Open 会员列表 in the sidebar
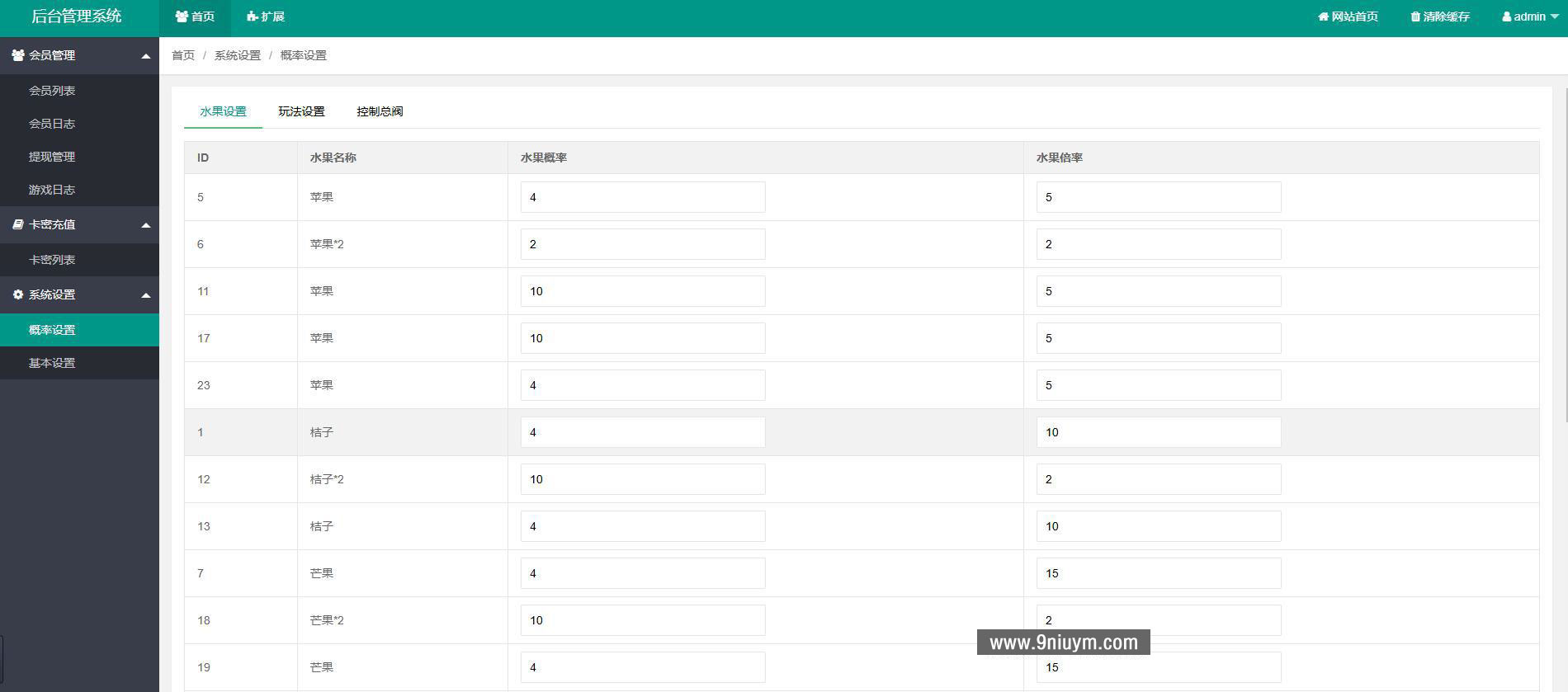The image size is (1568, 692). 52,91
